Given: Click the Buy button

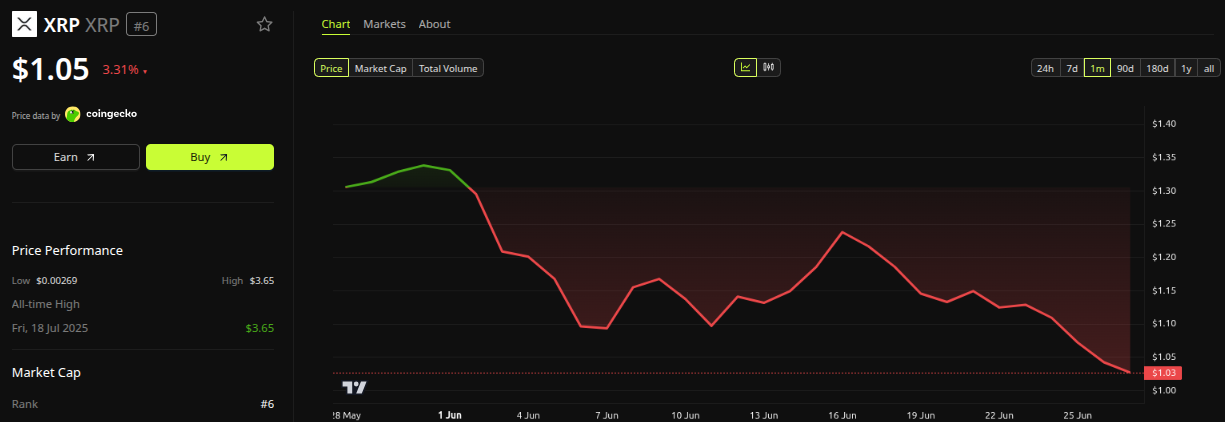Looking at the screenshot, I should (210, 157).
